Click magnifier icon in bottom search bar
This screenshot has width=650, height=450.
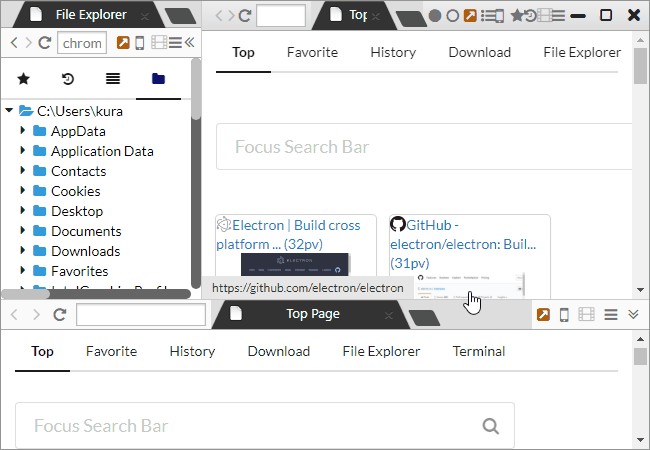(x=491, y=426)
